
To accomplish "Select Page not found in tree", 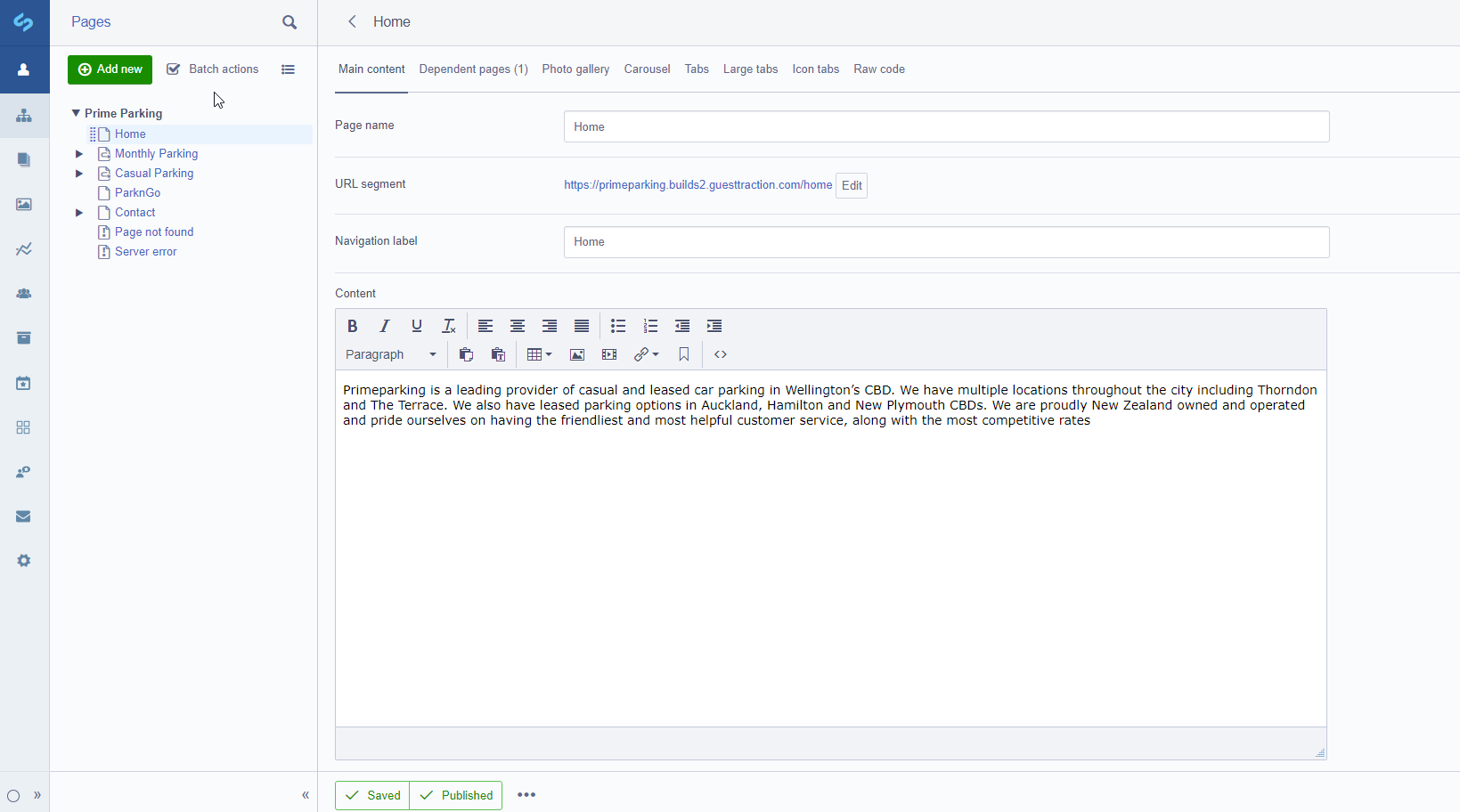I will click(x=154, y=232).
